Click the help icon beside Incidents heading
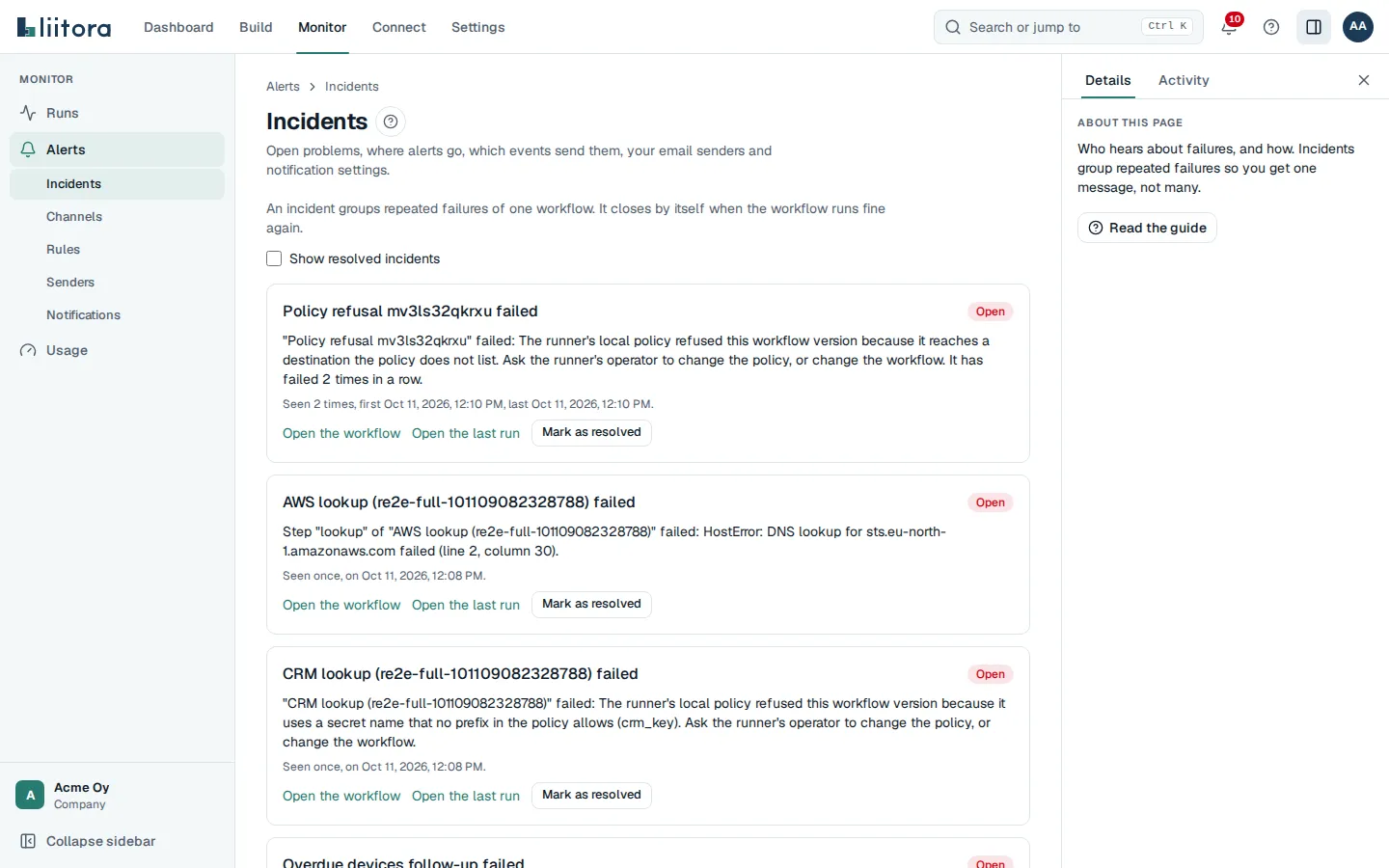Image resolution: width=1389 pixels, height=868 pixels. tap(391, 122)
